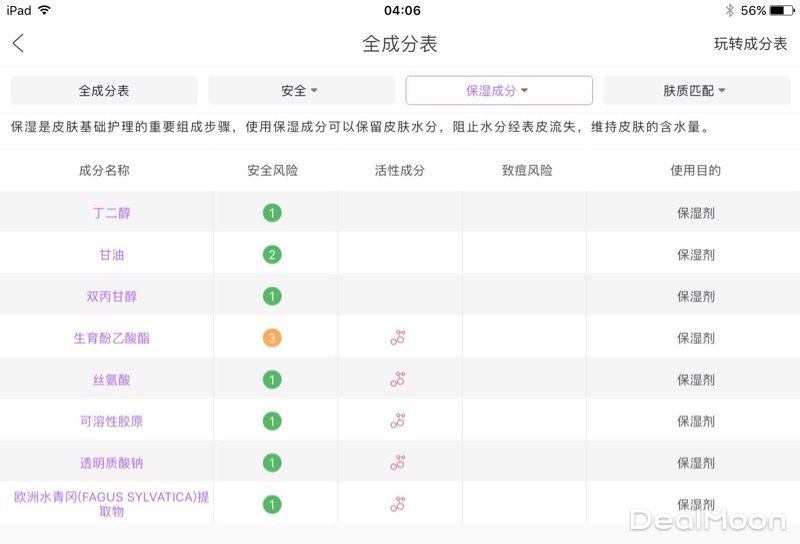
Task: Select the 欧洲水青冈 extract ingredient
Action: point(111,504)
